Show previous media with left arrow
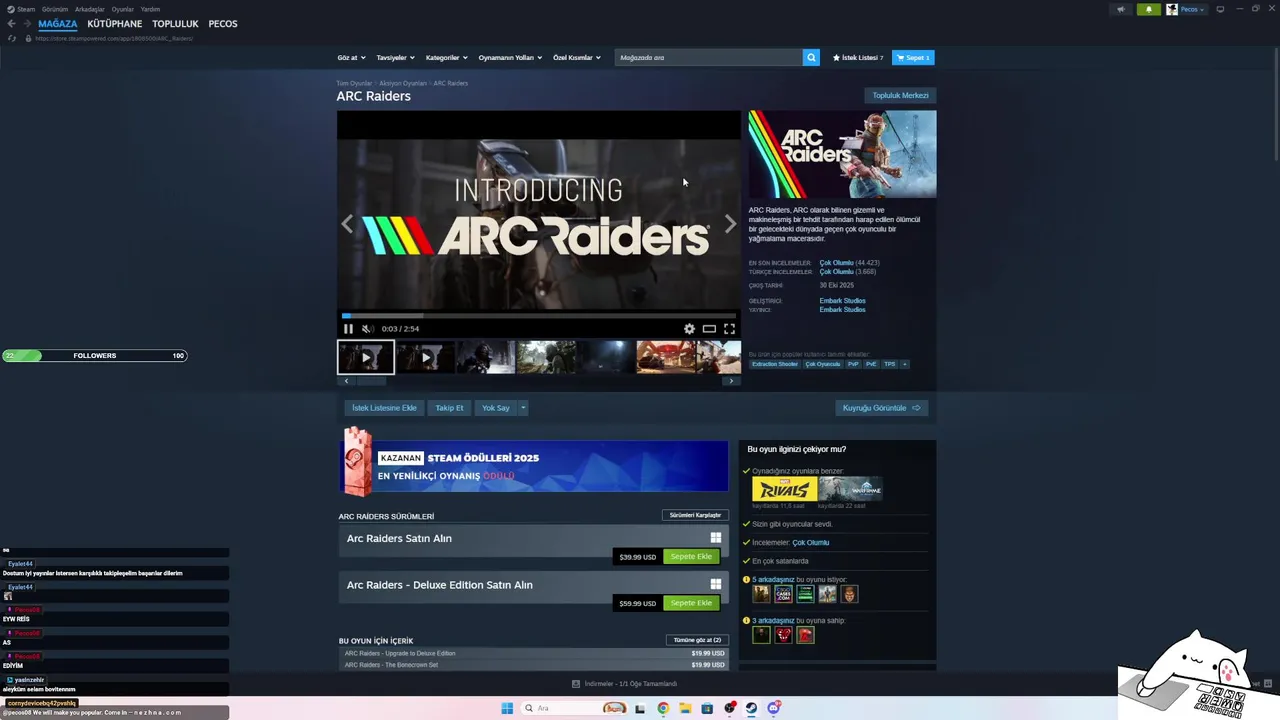Viewport: 1280px width, 720px height. (347, 224)
